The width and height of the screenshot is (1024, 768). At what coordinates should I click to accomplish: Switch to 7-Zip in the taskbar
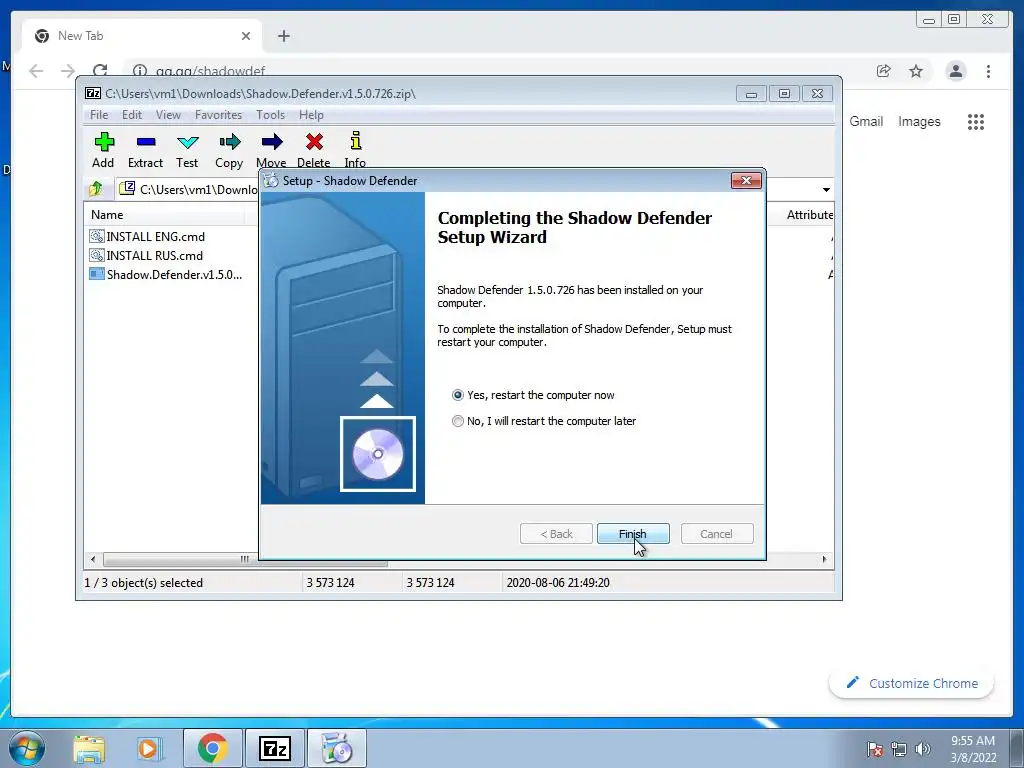(x=274, y=748)
